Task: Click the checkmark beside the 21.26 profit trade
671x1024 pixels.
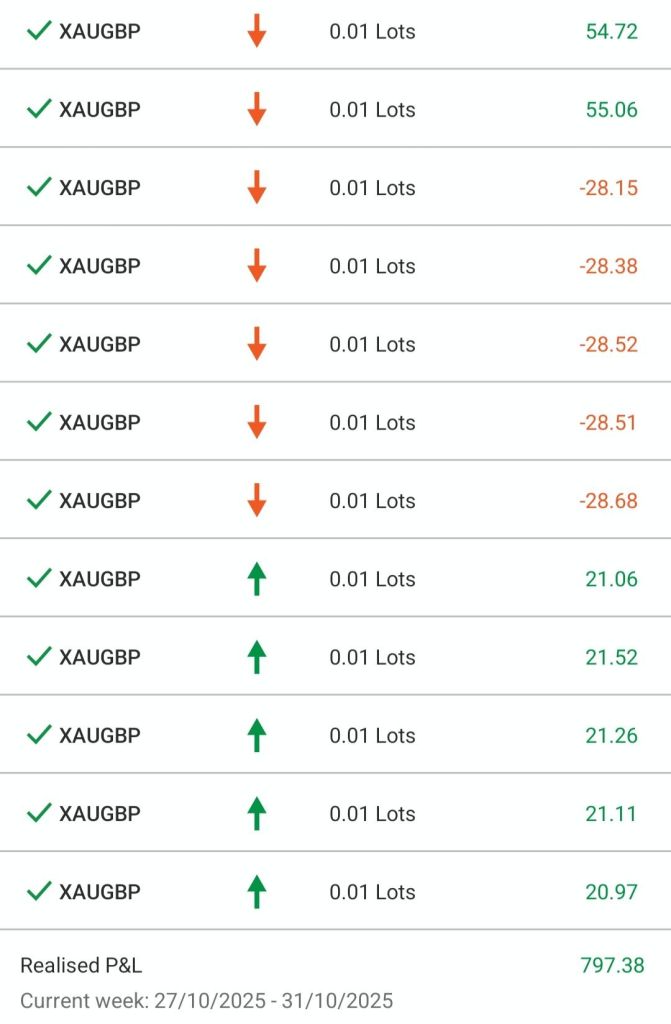Action: (x=39, y=734)
